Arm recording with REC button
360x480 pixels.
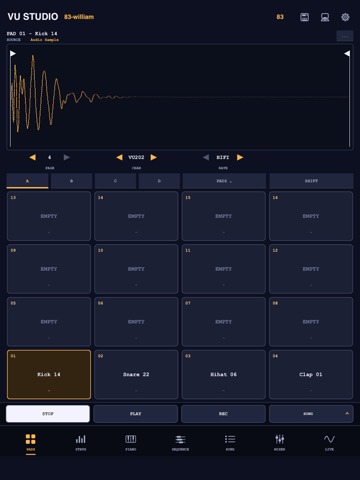[x=223, y=414]
